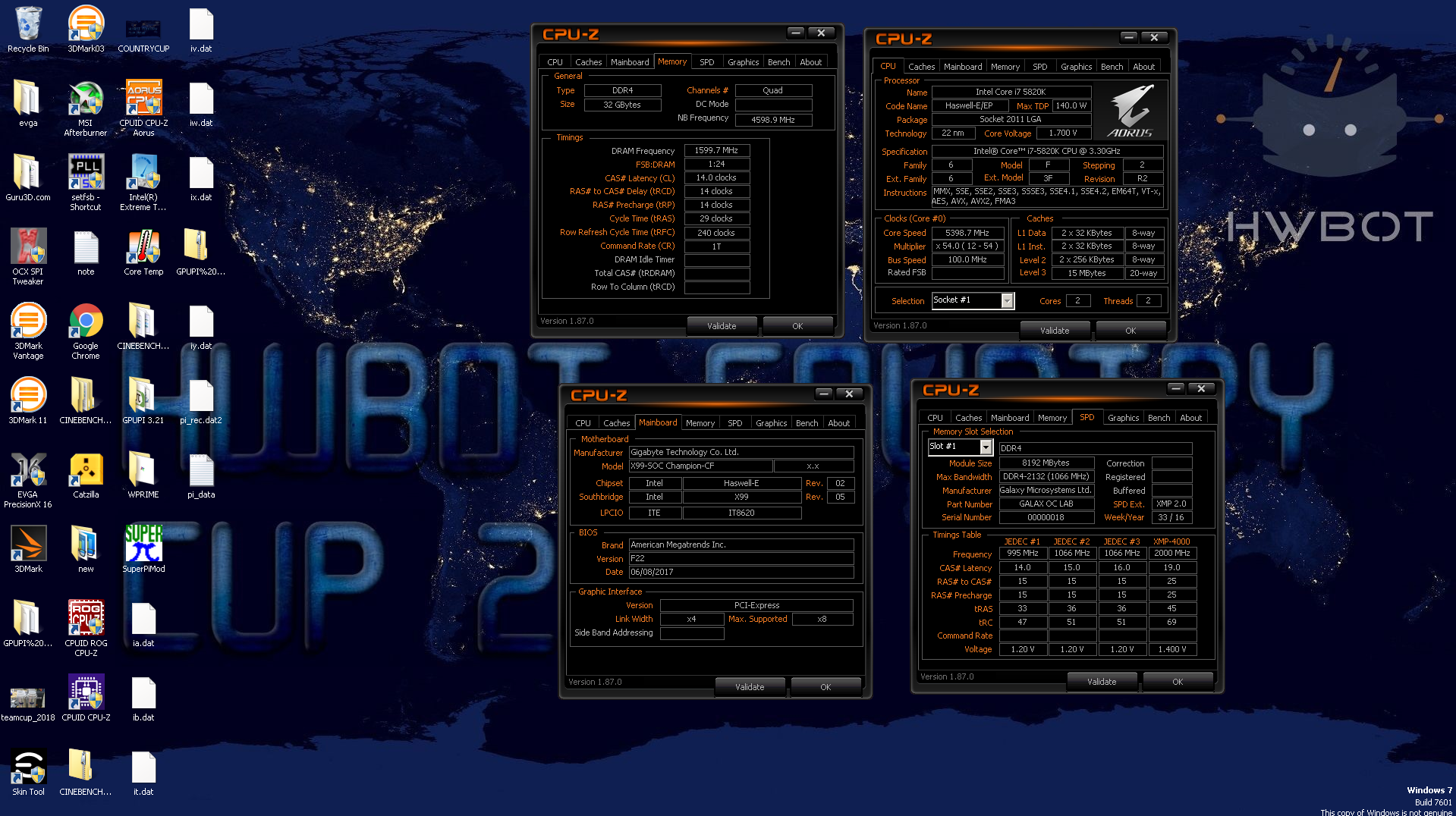Open the evga folder icon
Viewport: 1456px width, 816px height.
[x=28, y=104]
